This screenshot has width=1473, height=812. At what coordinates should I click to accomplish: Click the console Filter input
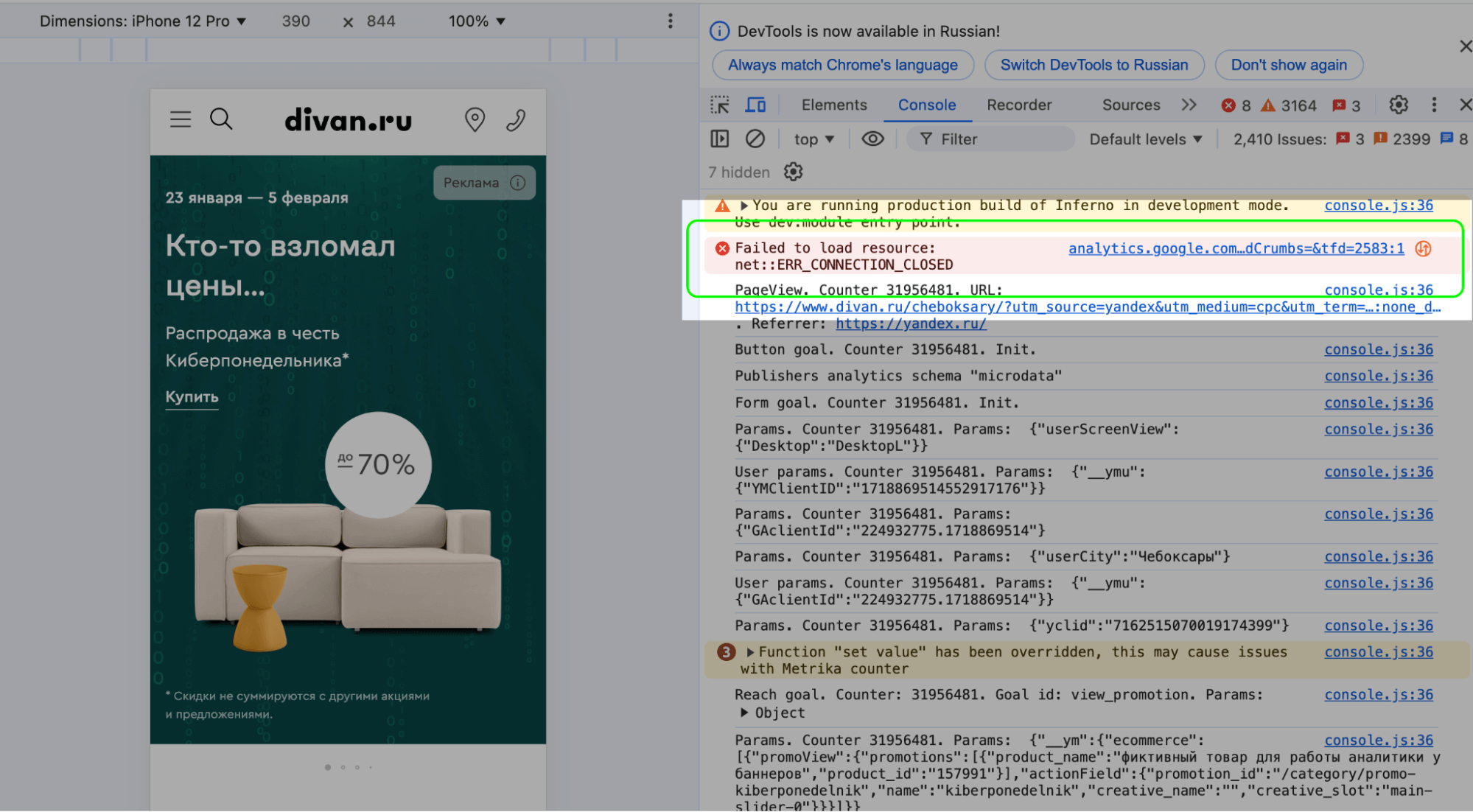tap(990, 139)
